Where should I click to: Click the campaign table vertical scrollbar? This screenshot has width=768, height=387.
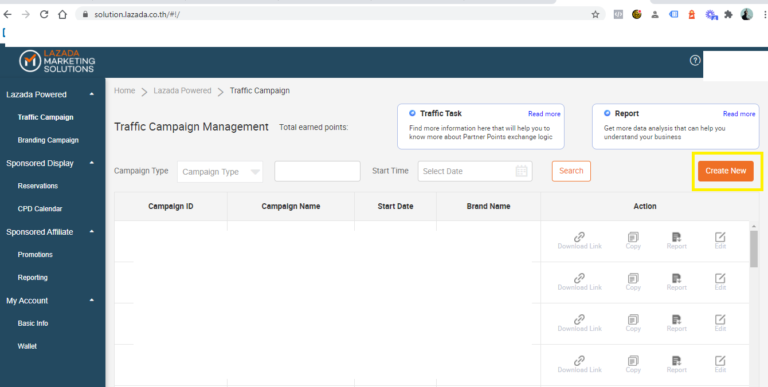[754, 249]
